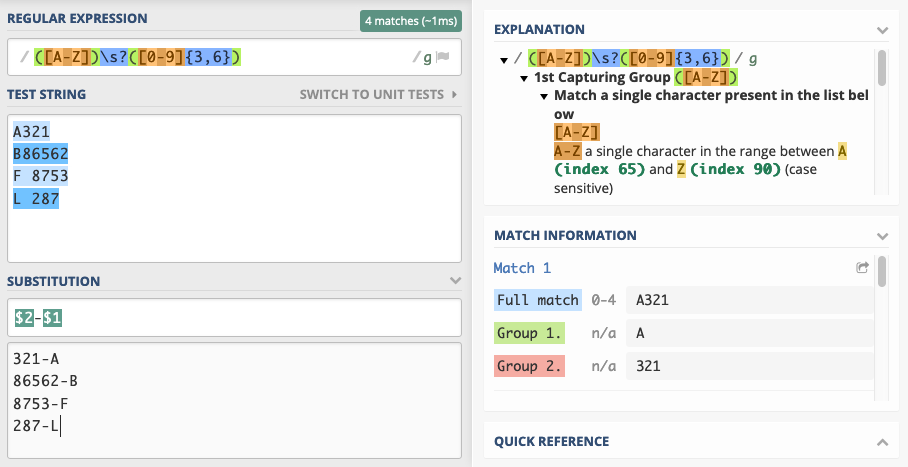Collapse the Explanation panel chevron
This screenshot has width=908, height=467.
pyautogui.click(x=883, y=30)
